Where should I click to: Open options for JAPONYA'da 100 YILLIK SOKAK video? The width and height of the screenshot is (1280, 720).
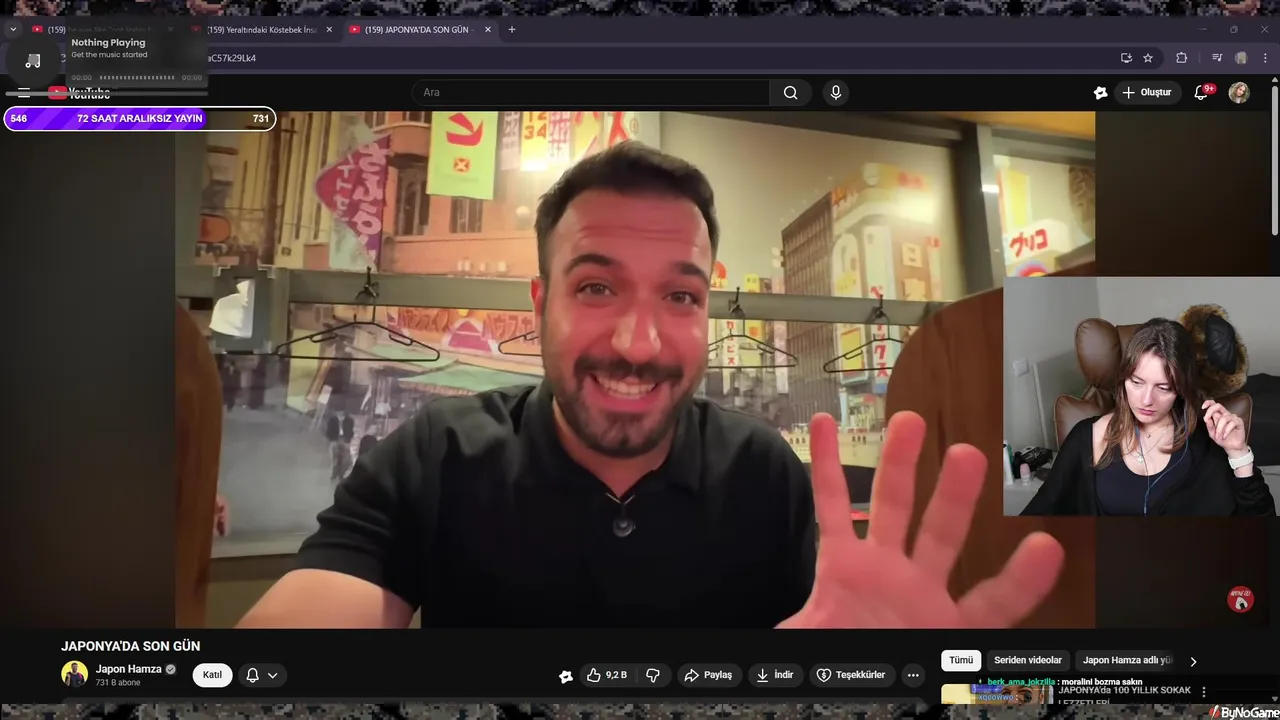click(1204, 692)
